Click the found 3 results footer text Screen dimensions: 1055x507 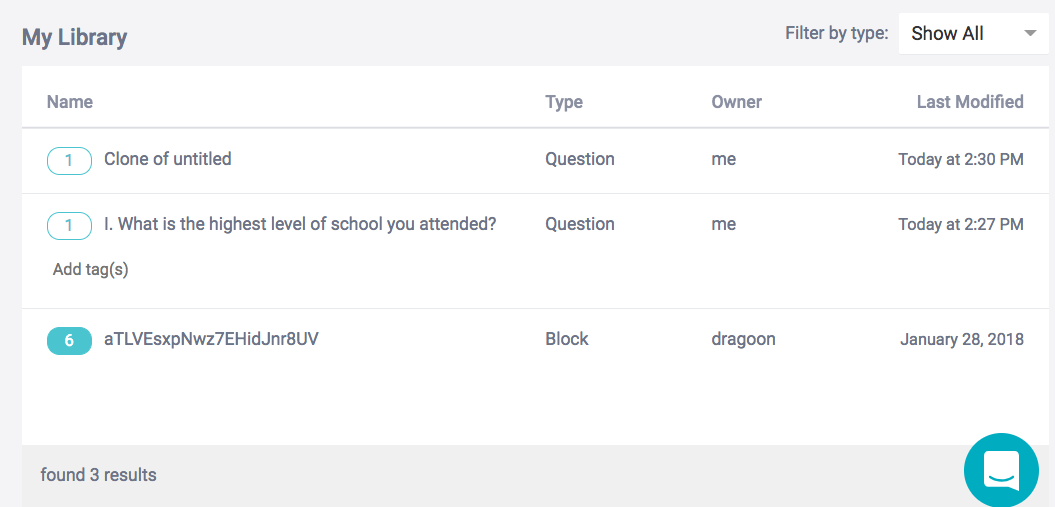(99, 475)
